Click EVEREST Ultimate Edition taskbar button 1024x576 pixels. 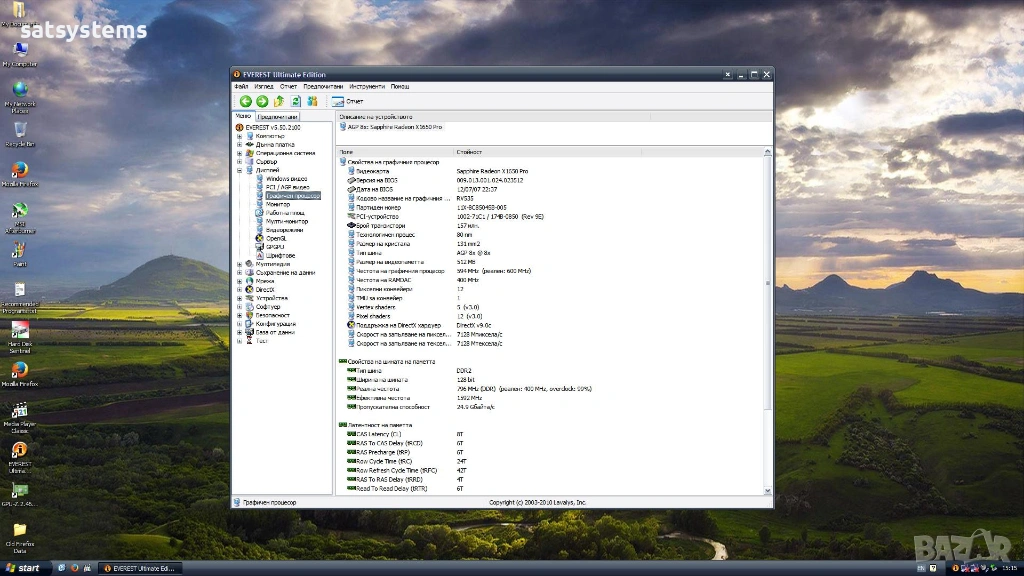138,568
